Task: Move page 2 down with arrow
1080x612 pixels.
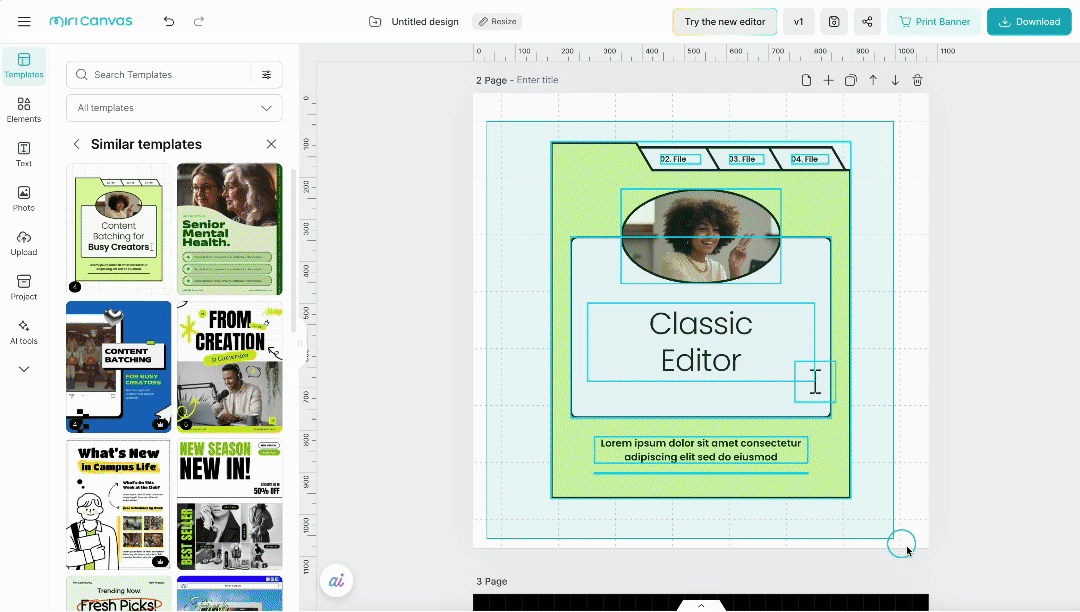Action: point(895,81)
